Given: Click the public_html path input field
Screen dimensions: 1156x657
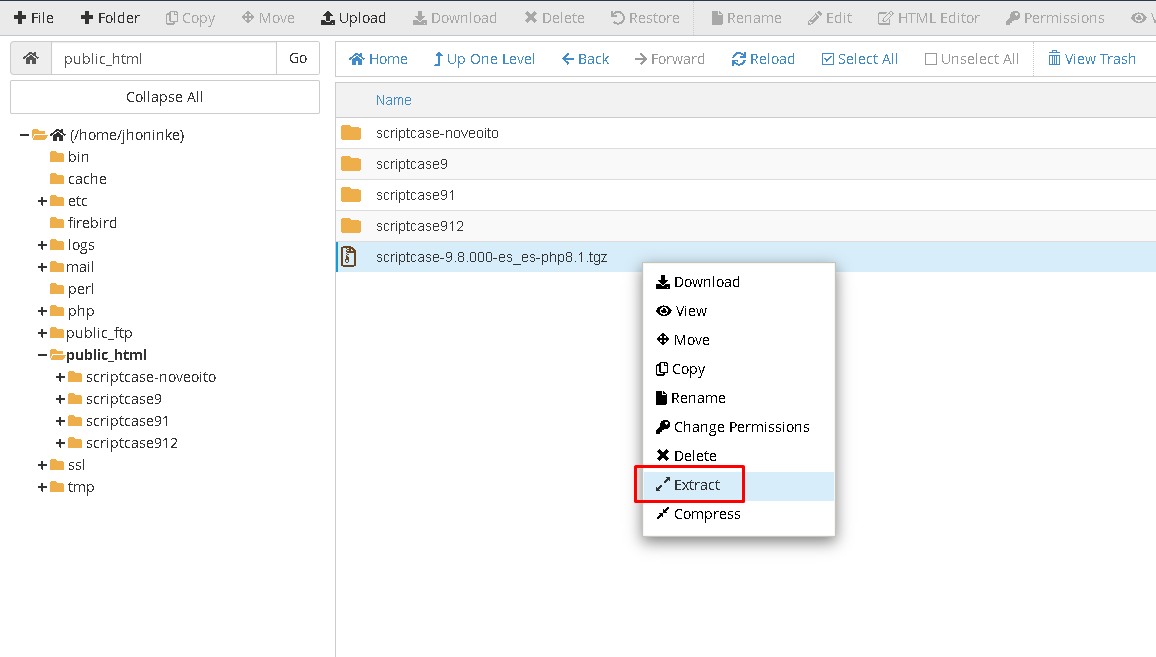Looking at the screenshot, I should 164,58.
